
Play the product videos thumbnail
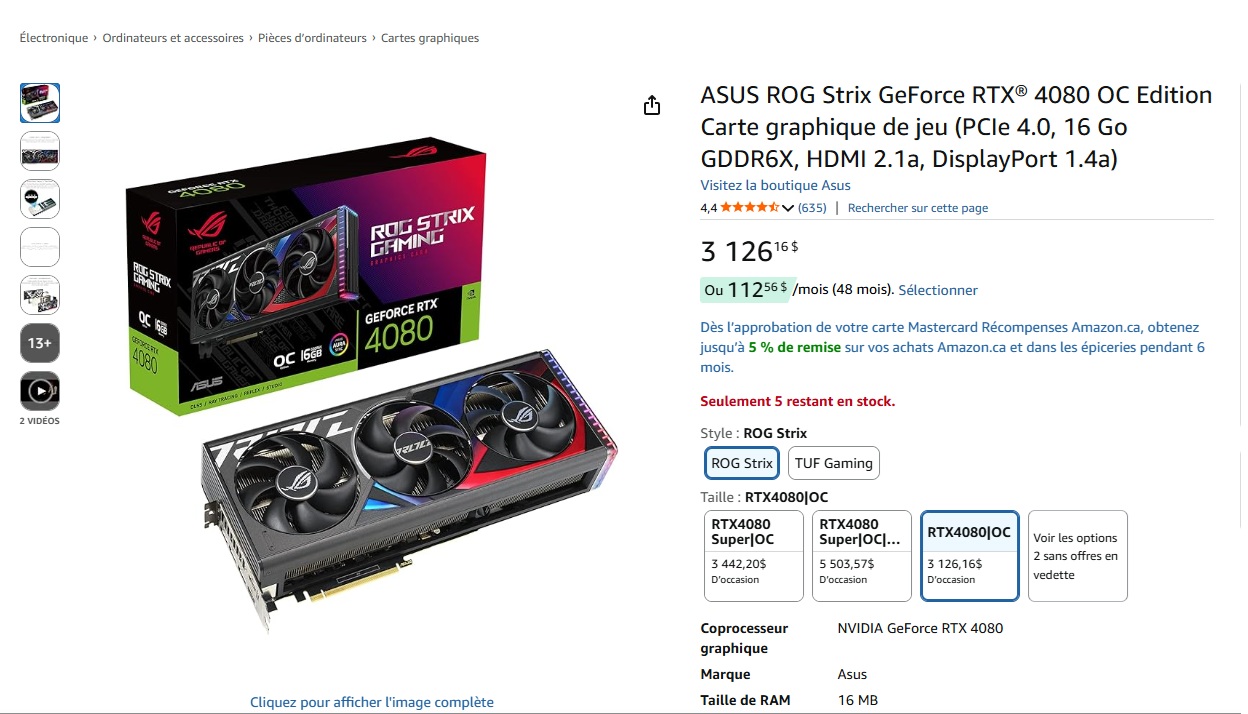tap(40, 391)
